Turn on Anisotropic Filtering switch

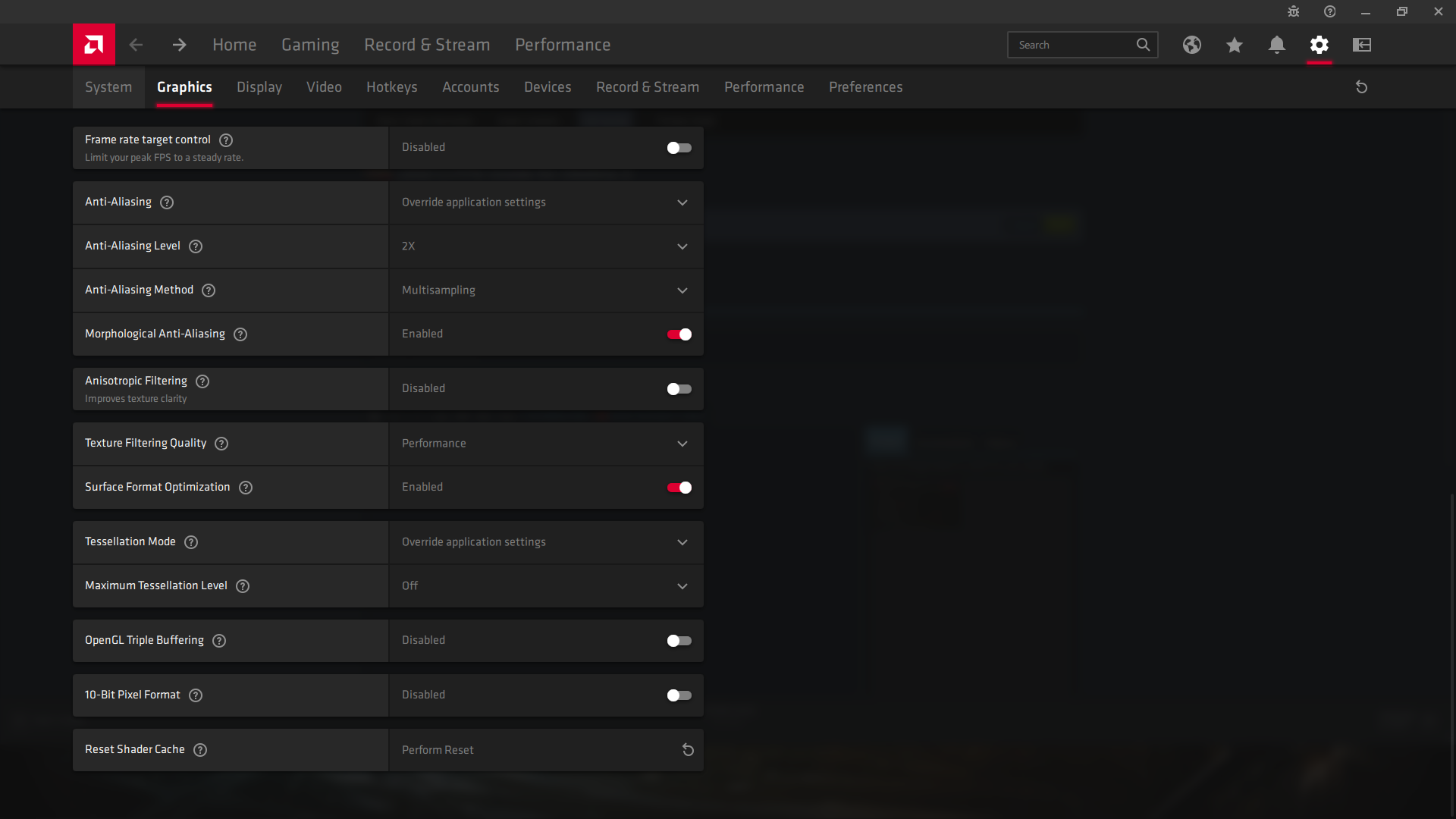[x=679, y=389]
